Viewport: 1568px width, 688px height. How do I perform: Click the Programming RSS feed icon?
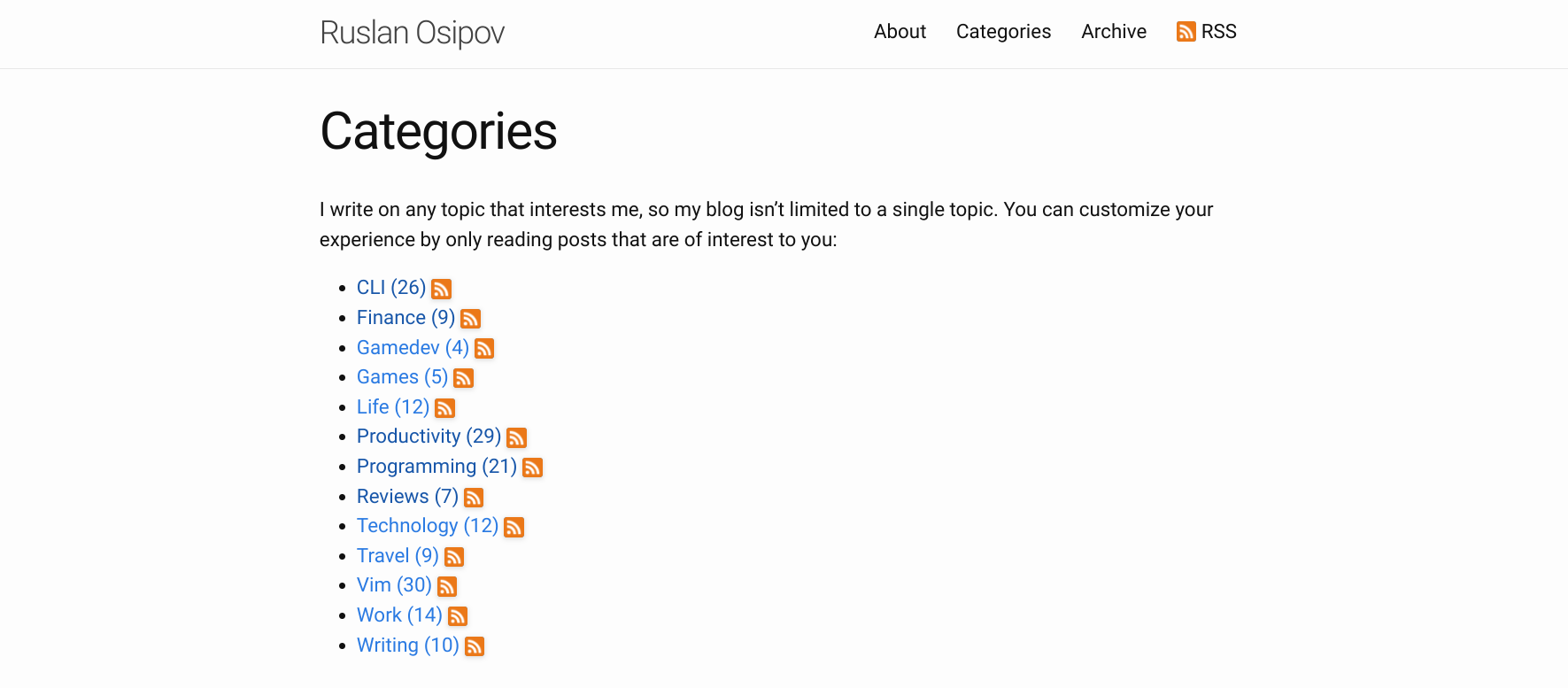pos(532,467)
